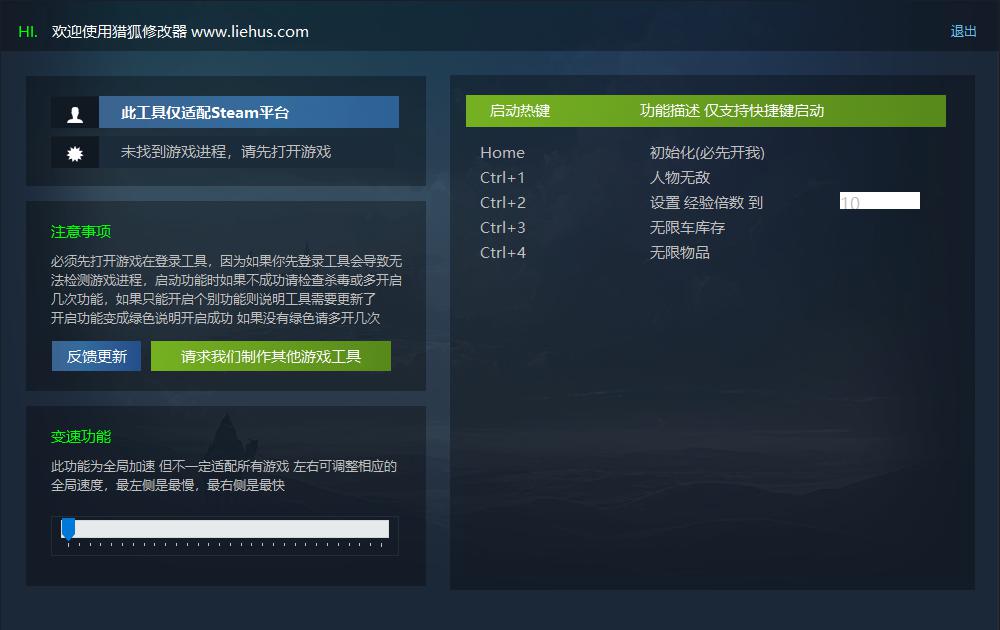This screenshot has width=1000, height=630.
Task: Click the user profile icon
Action: click(75, 113)
